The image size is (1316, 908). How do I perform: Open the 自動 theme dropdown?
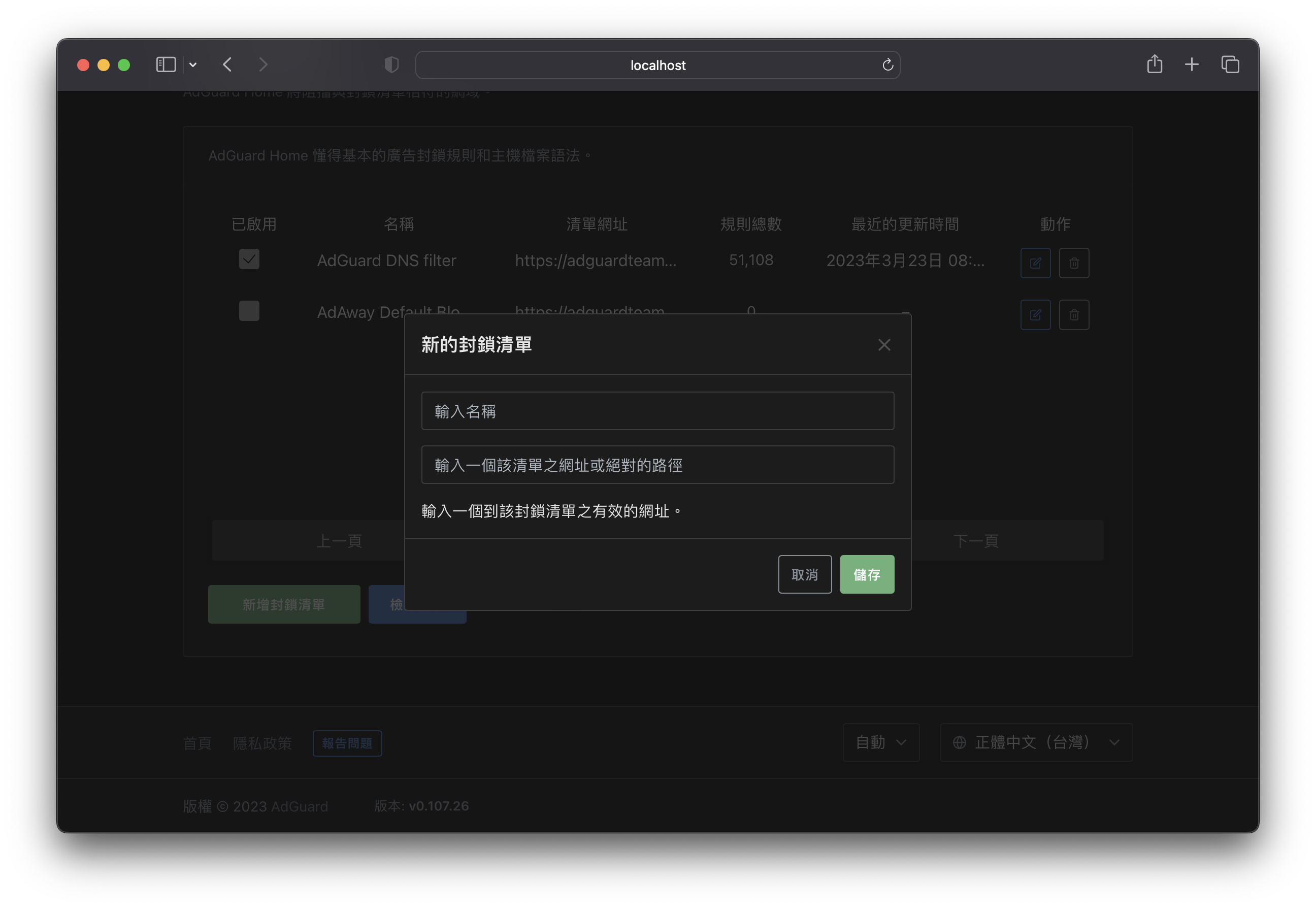pos(881,742)
